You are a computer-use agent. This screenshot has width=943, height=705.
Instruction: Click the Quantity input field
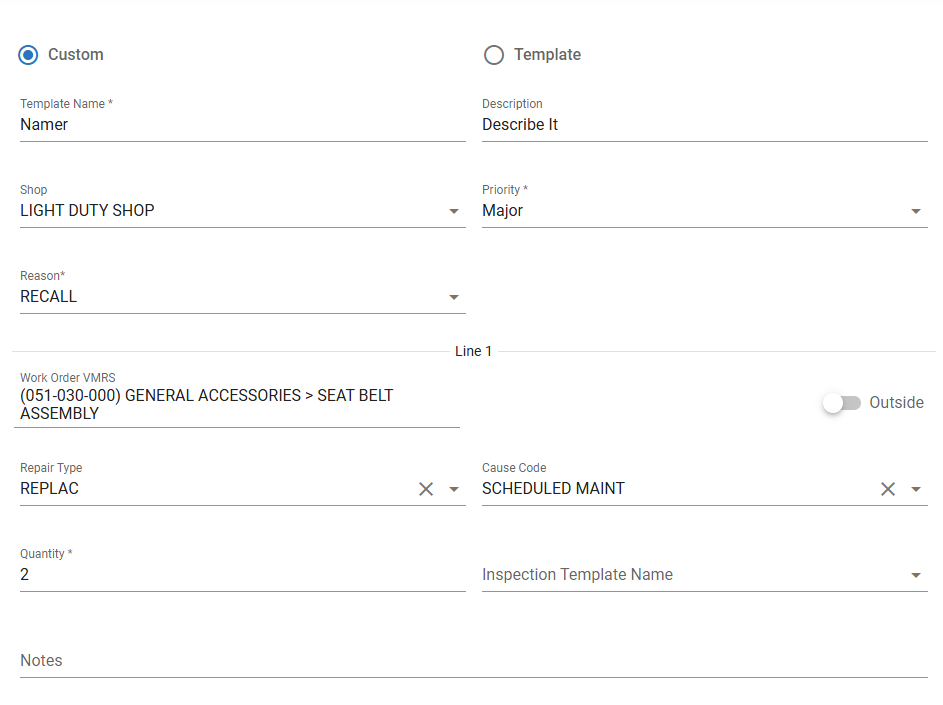coord(240,575)
